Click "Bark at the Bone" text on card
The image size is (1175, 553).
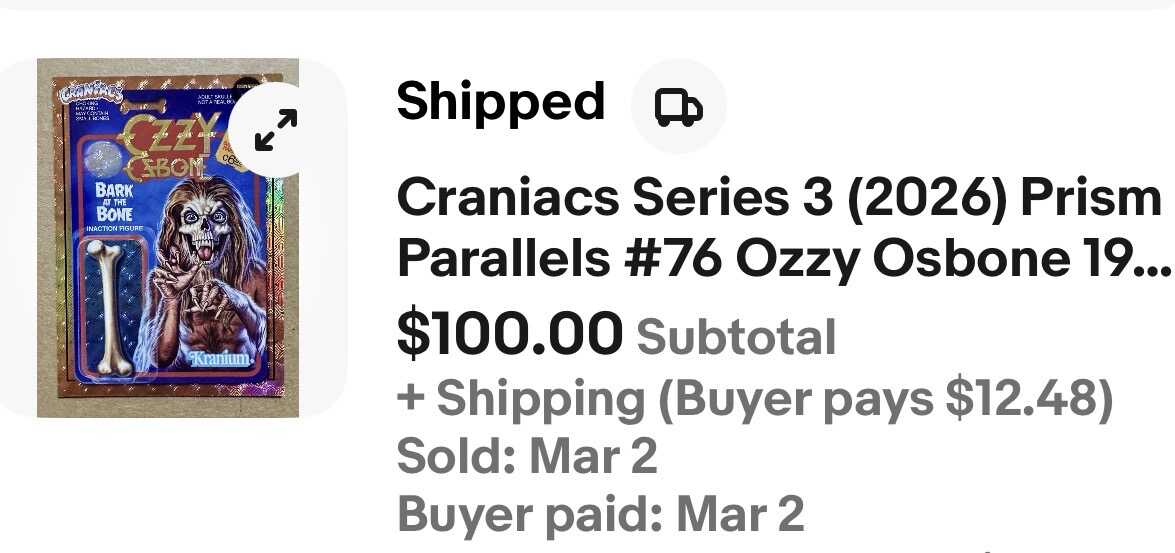[x=115, y=201]
